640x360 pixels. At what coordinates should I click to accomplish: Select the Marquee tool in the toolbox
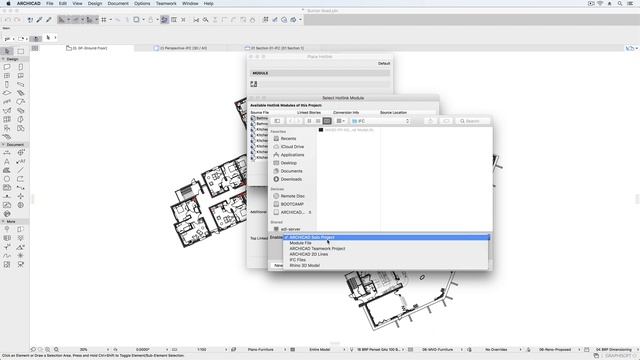pyautogui.click(x=21, y=51)
